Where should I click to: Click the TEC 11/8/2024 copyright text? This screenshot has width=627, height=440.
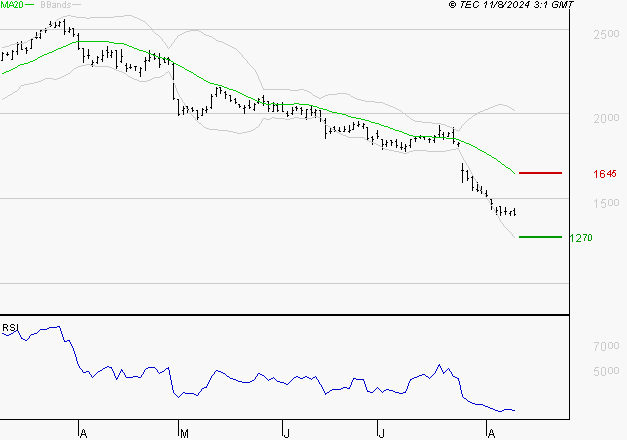pos(511,4)
